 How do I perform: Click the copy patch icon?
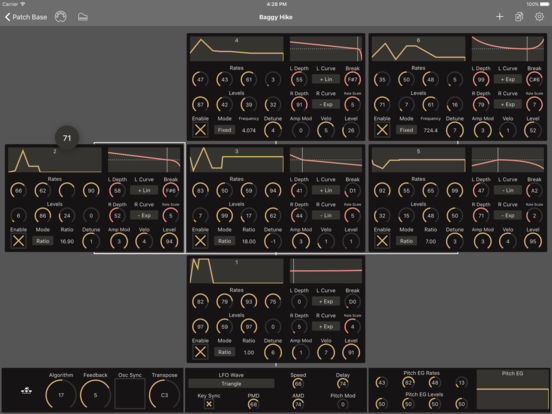coord(519,17)
